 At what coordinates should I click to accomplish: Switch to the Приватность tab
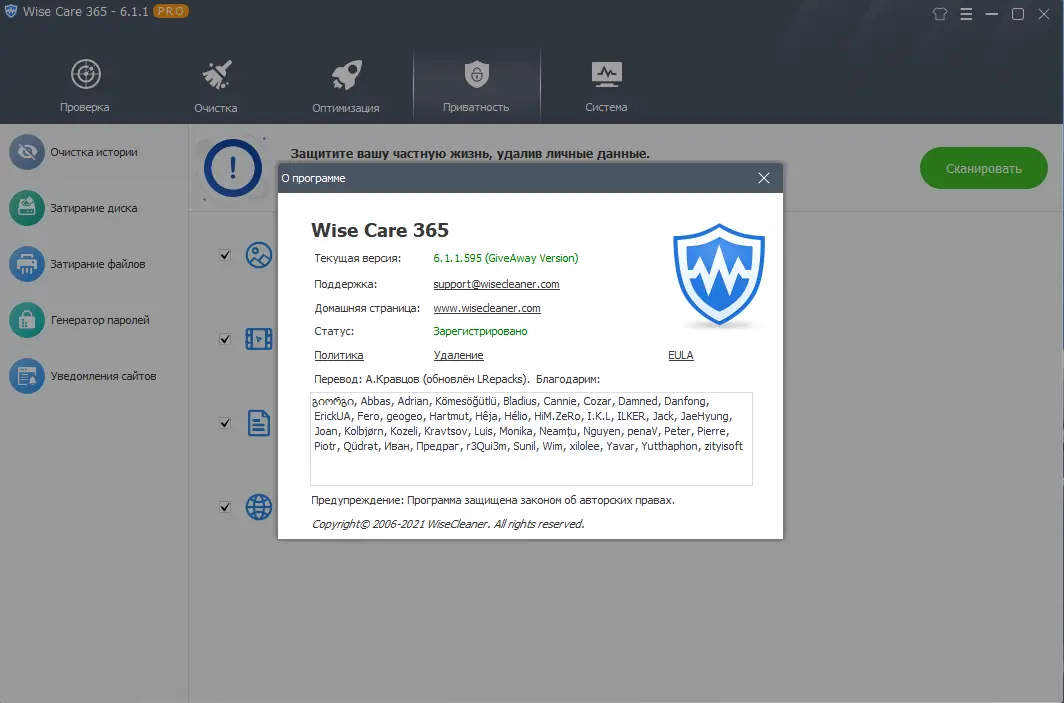tap(476, 84)
